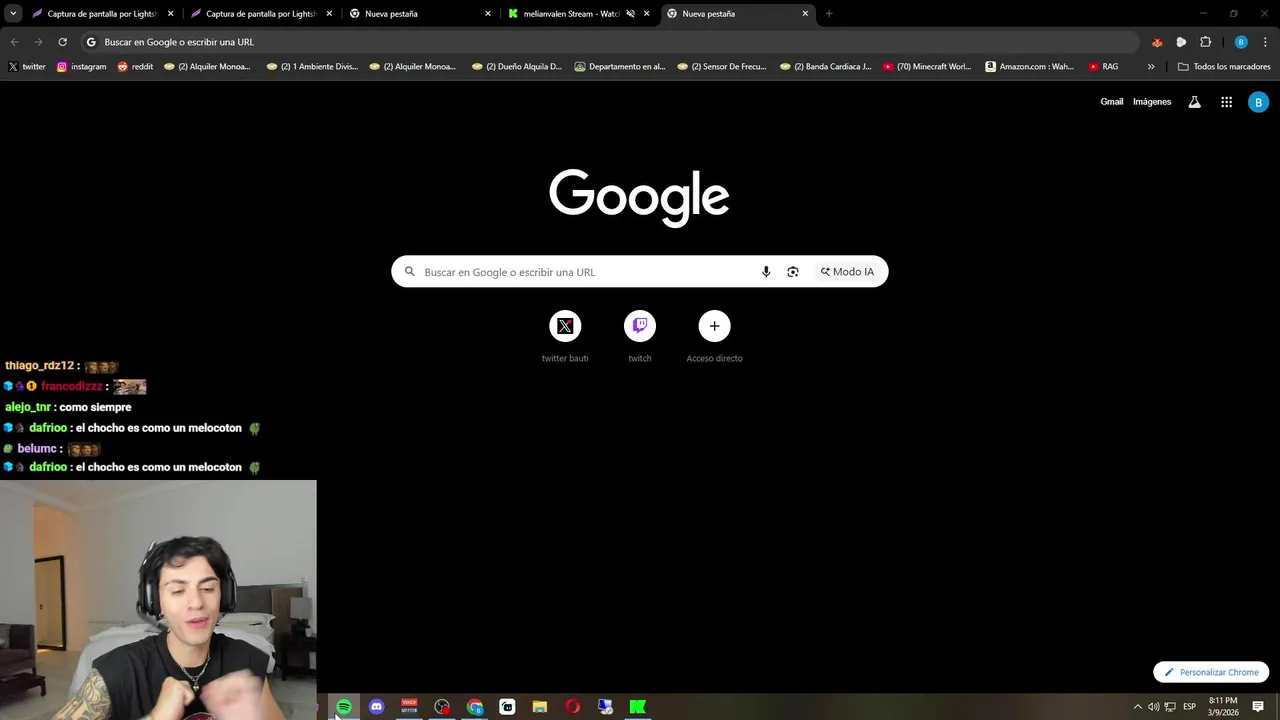The image size is (1280, 720).
Task: Open the Departamento en al... bookmark
Action: (620, 67)
